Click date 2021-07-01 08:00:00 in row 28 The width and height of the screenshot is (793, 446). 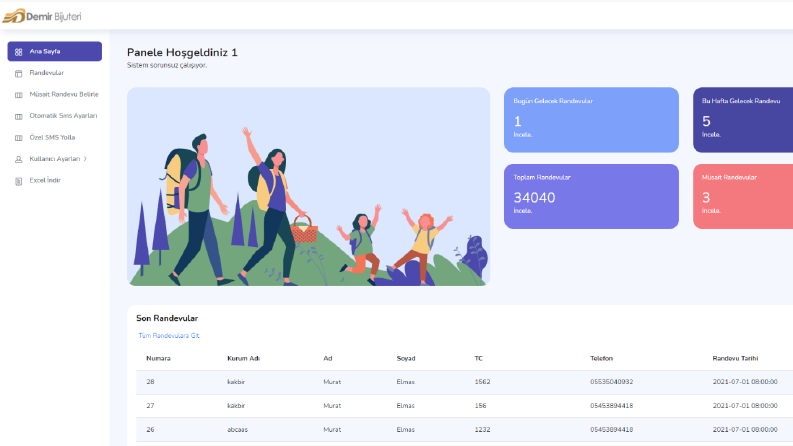[745, 382]
